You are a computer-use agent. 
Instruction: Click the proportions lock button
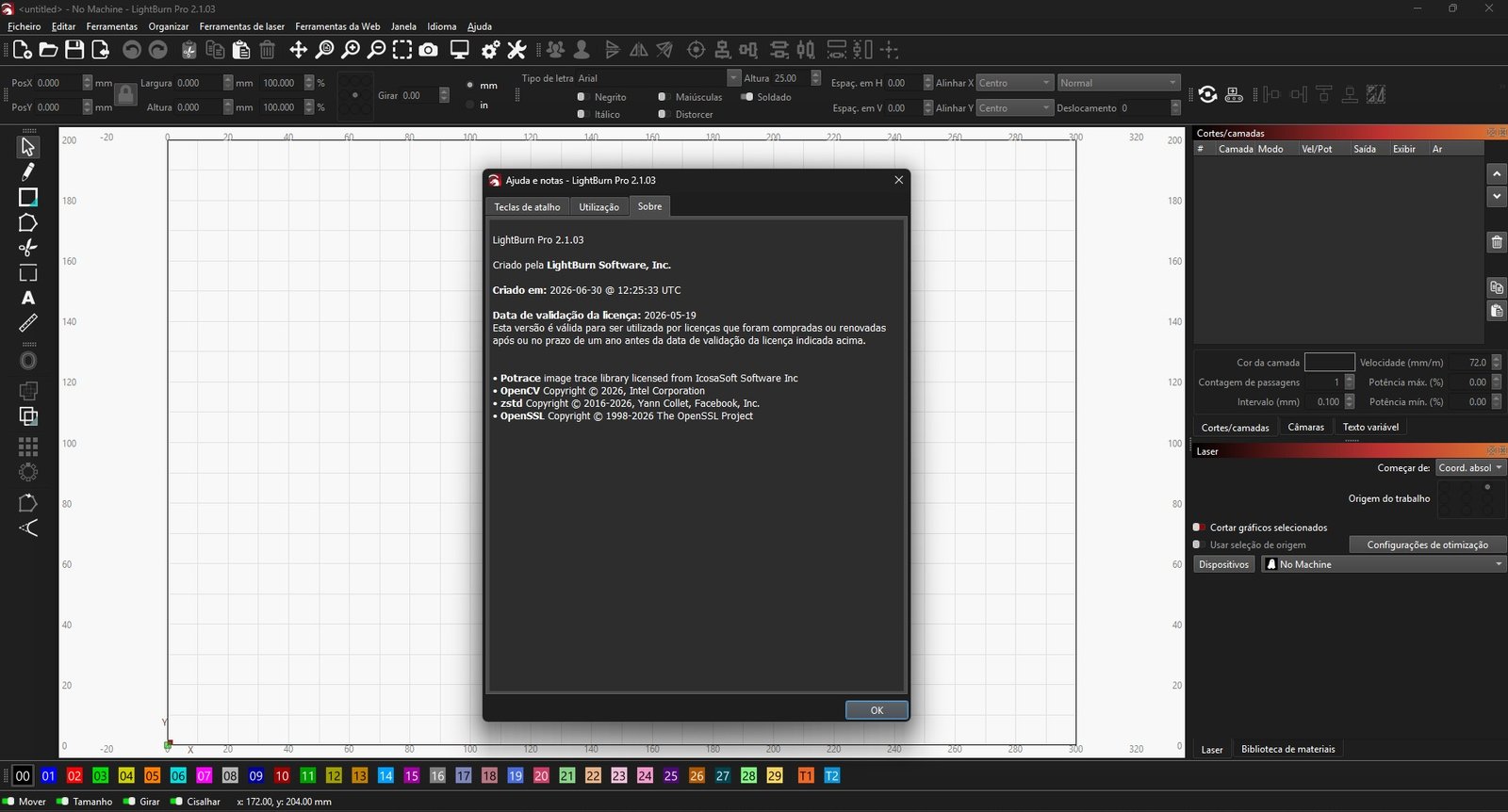click(125, 95)
